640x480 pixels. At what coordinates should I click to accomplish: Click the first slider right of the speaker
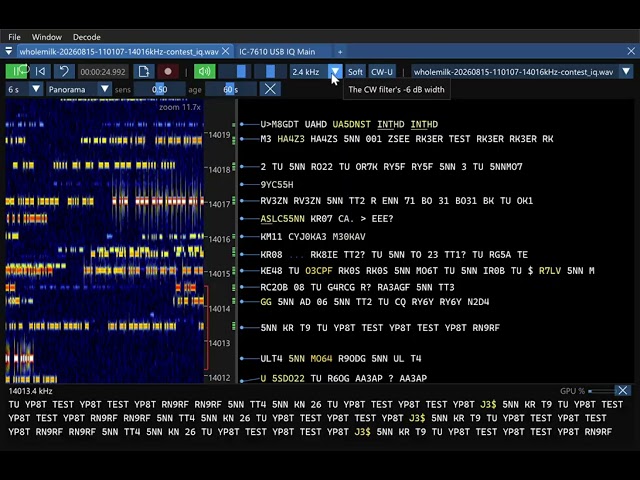pyautogui.click(x=234, y=71)
